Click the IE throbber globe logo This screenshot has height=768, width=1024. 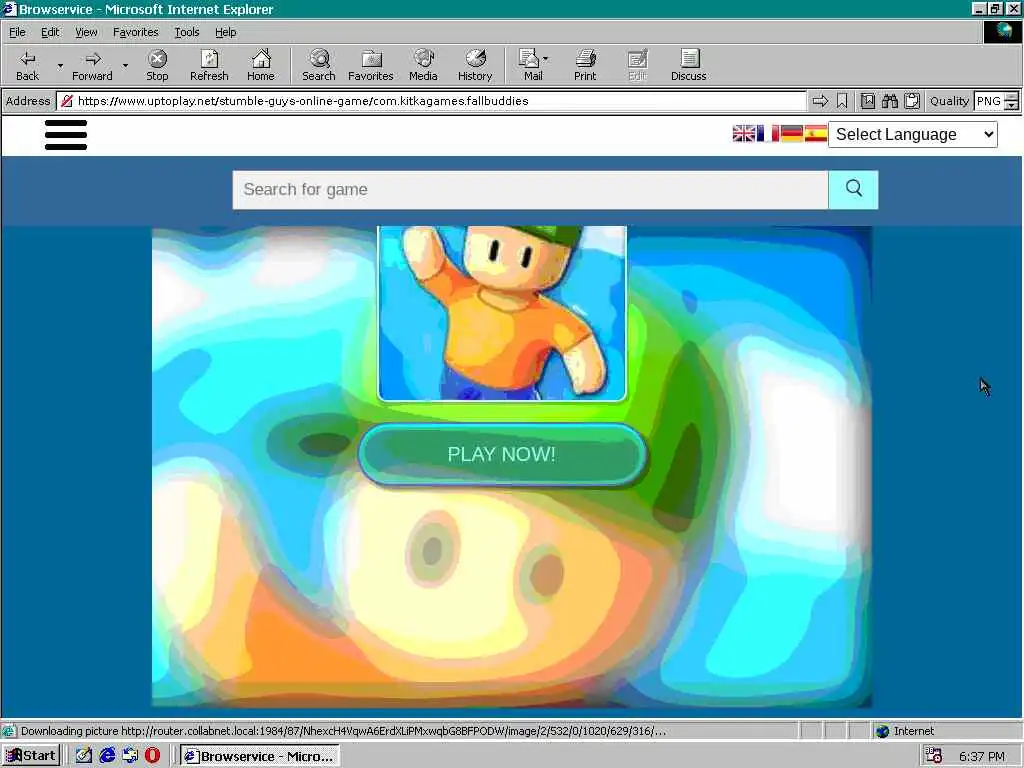point(1002,32)
